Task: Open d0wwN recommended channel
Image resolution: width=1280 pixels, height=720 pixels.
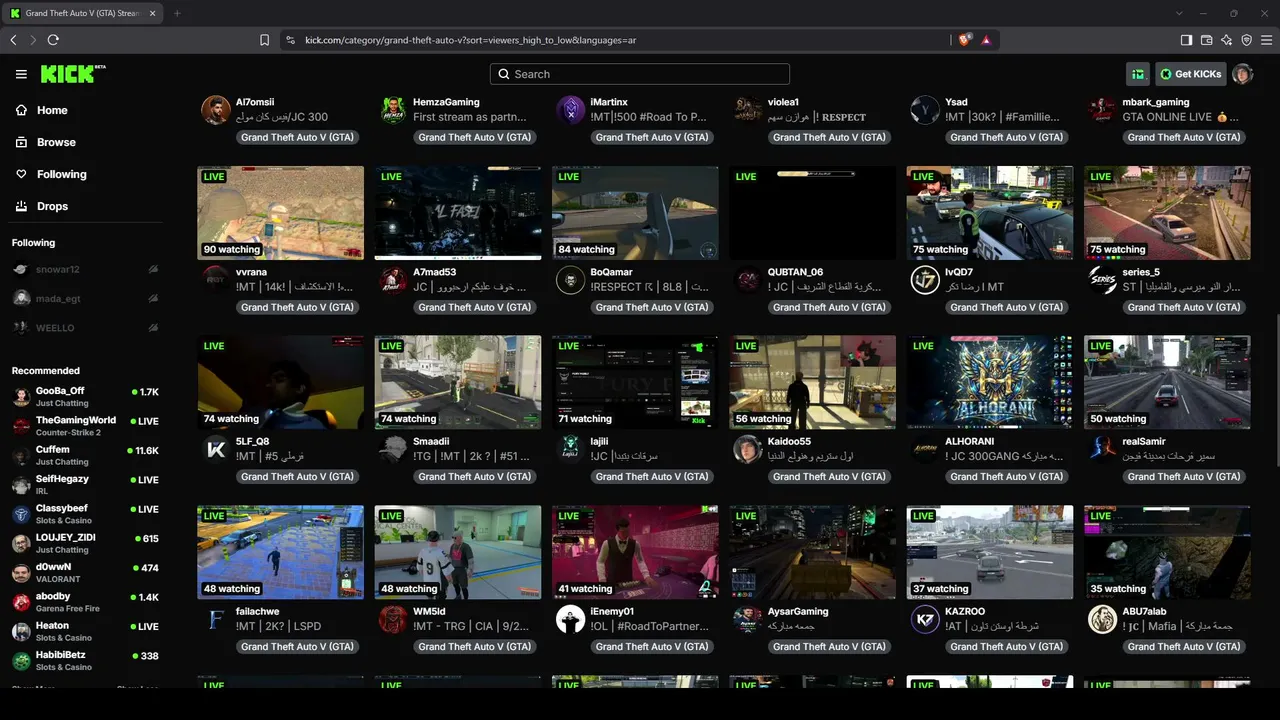Action: (85, 572)
